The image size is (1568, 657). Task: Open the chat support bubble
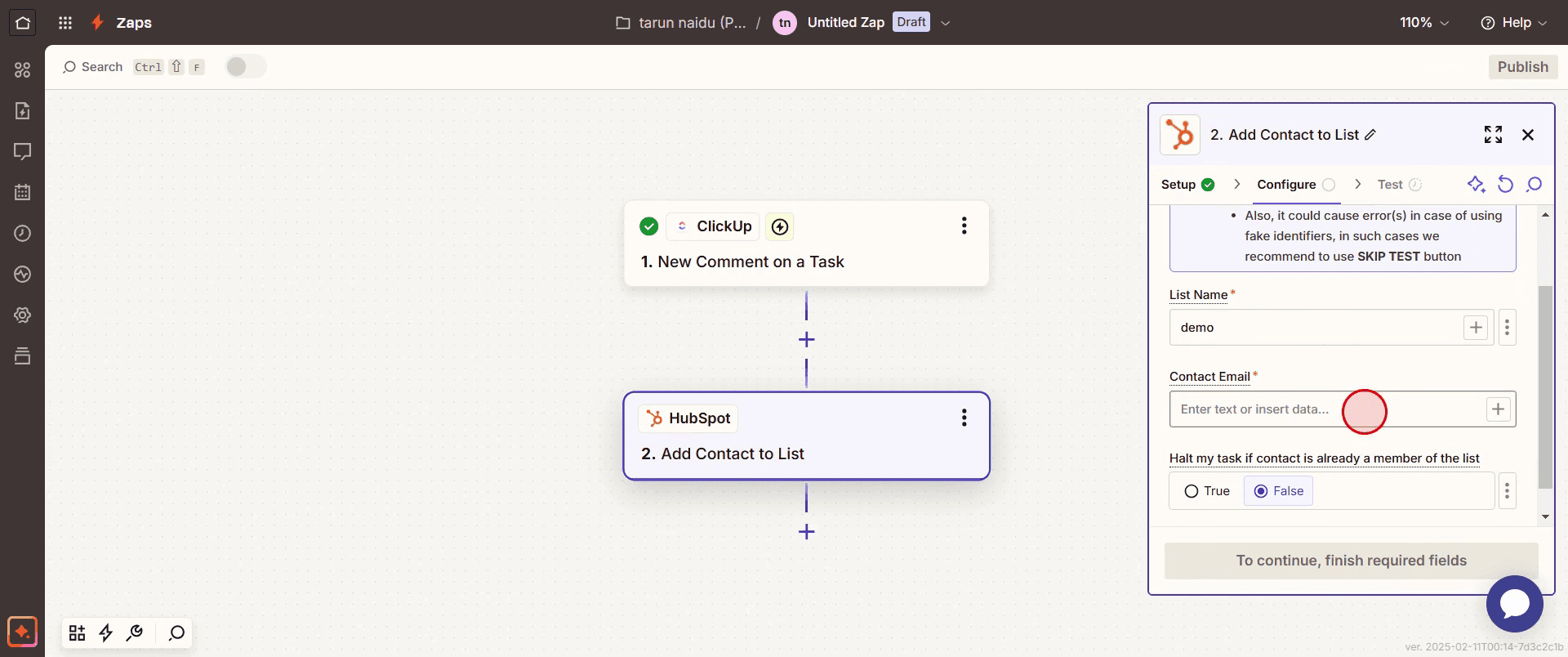pyautogui.click(x=1514, y=604)
